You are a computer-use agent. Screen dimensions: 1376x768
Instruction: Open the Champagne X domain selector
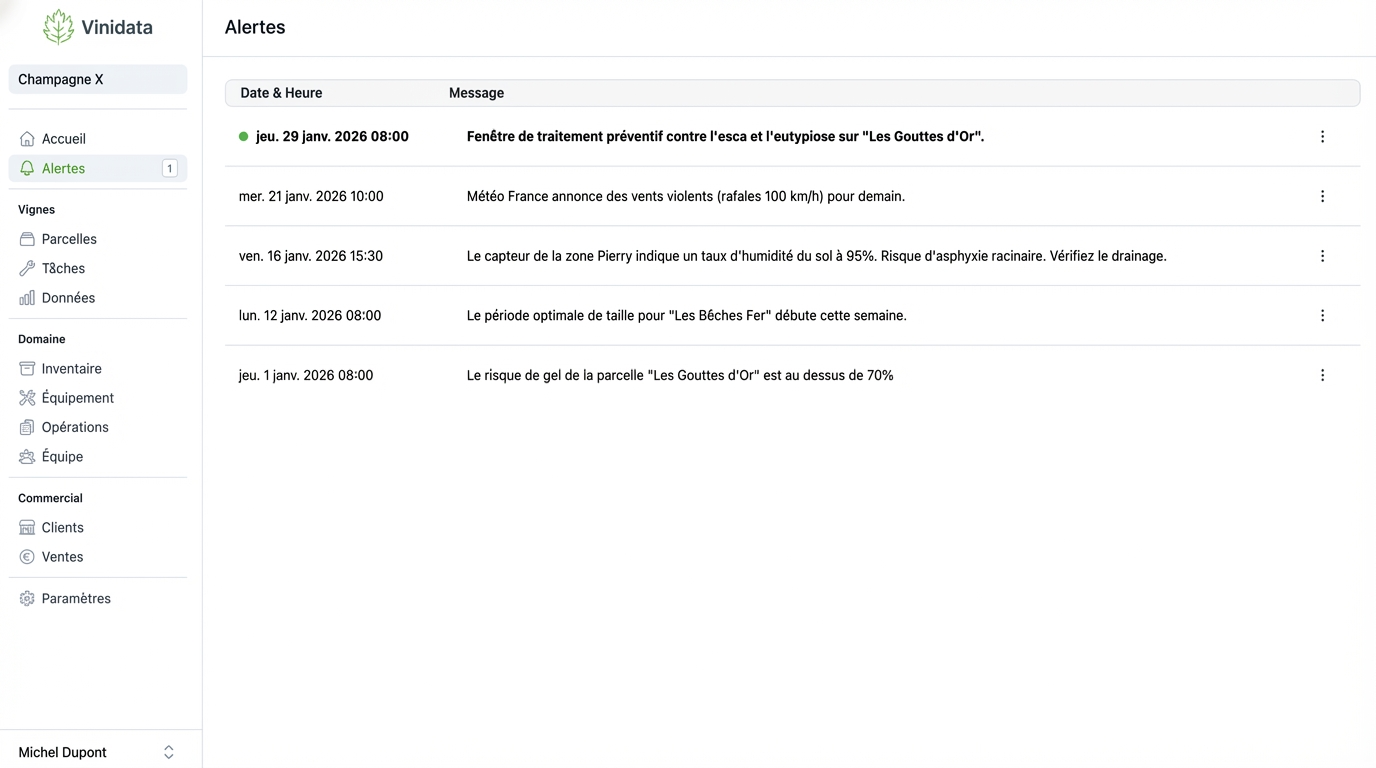click(97, 79)
